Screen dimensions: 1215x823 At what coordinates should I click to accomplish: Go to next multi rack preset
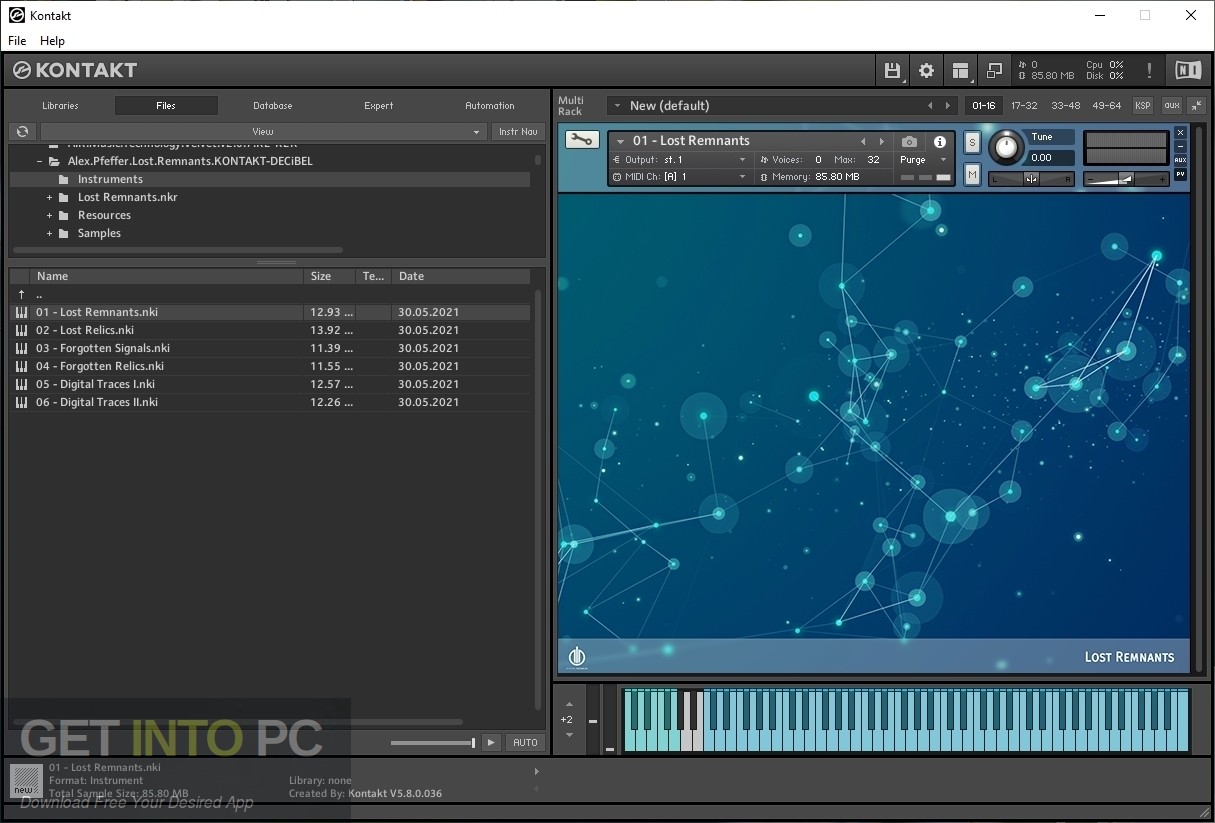pyautogui.click(x=948, y=105)
